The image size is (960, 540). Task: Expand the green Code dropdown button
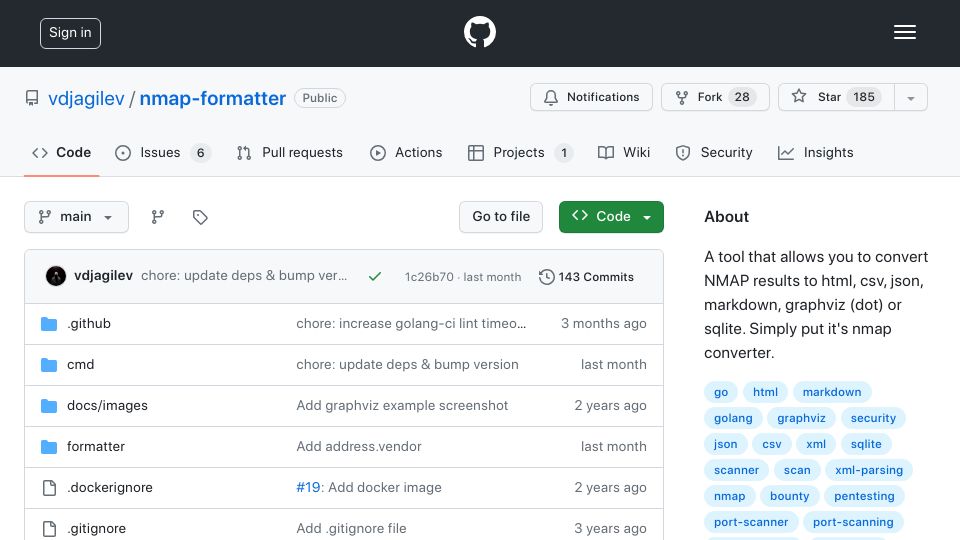tap(611, 217)
